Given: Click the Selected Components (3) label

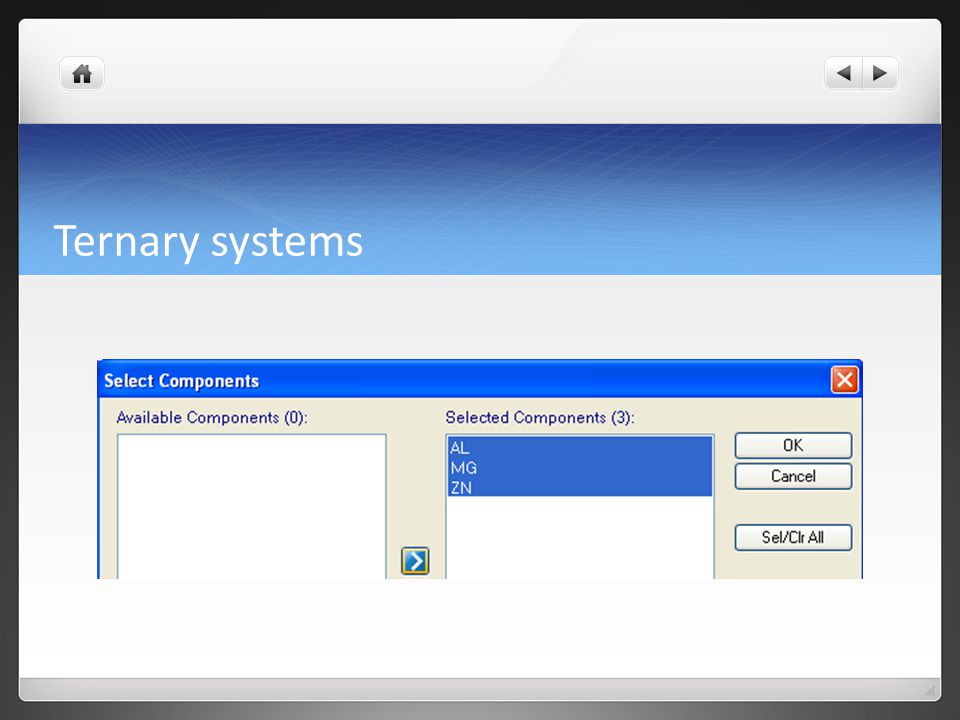Looking at the screenshot, I should coord(539,418).
